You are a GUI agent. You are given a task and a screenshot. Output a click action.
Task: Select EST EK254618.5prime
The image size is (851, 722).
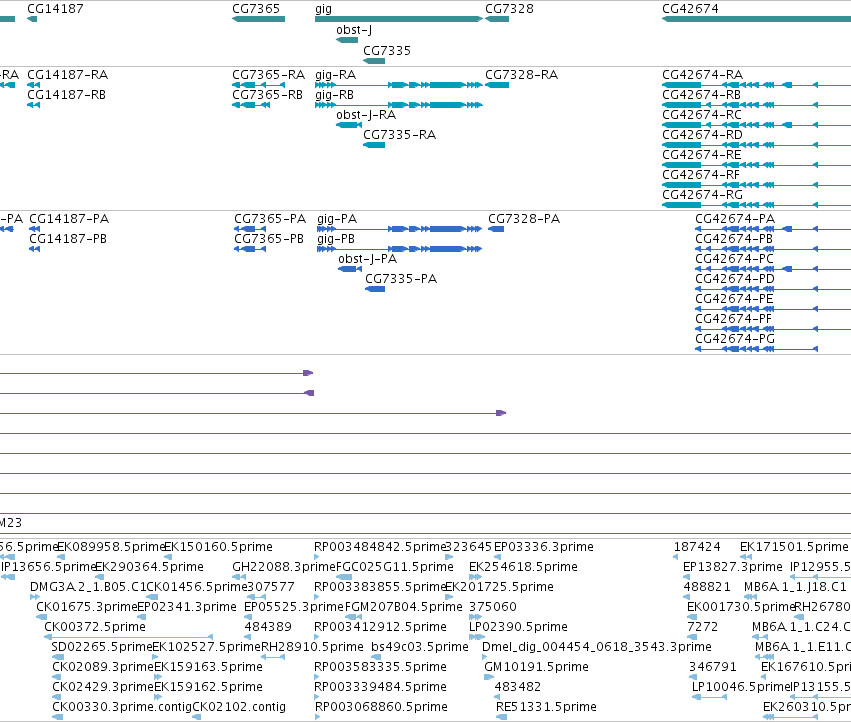tap(523, 567)
